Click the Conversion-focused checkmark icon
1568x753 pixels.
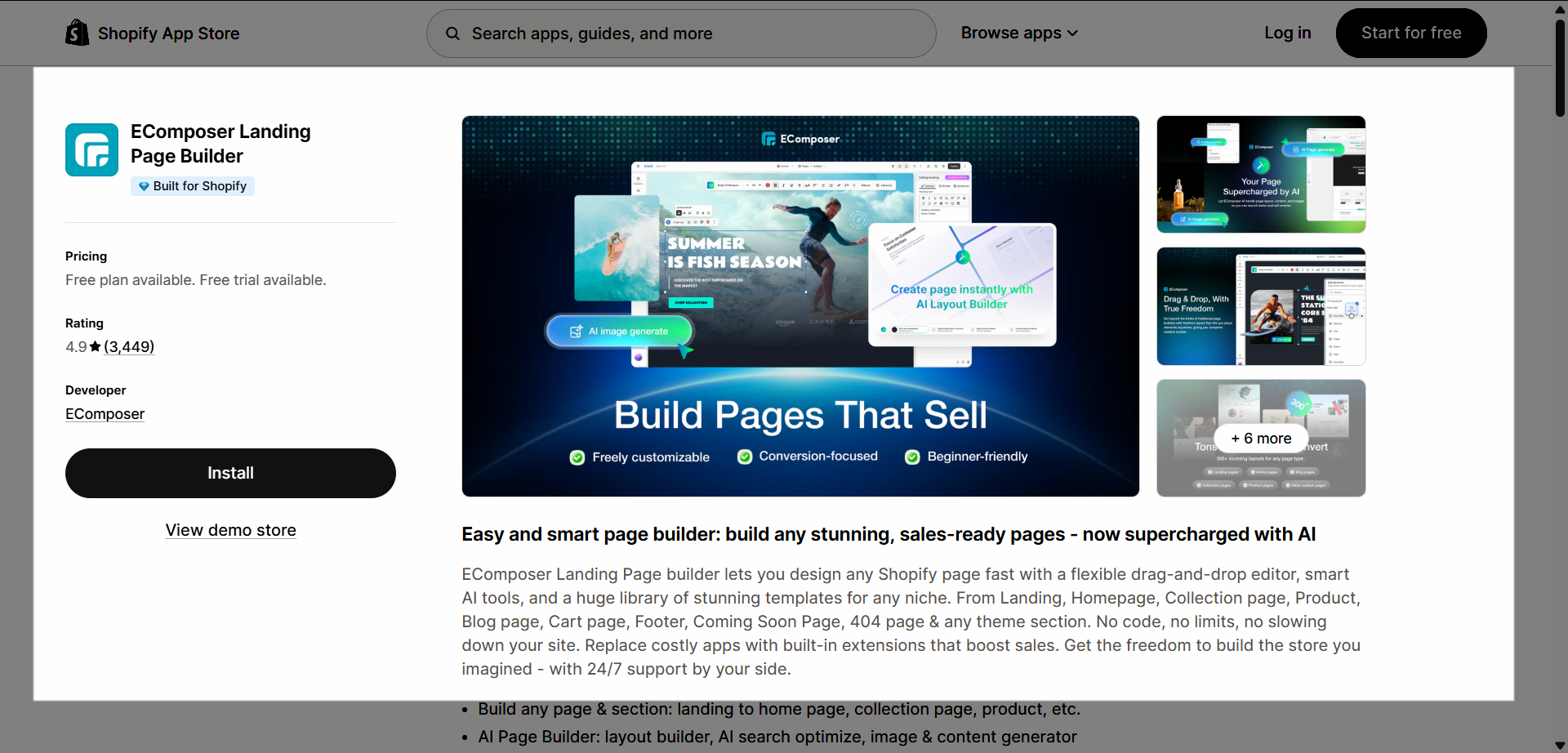click(x=745, y=457)
